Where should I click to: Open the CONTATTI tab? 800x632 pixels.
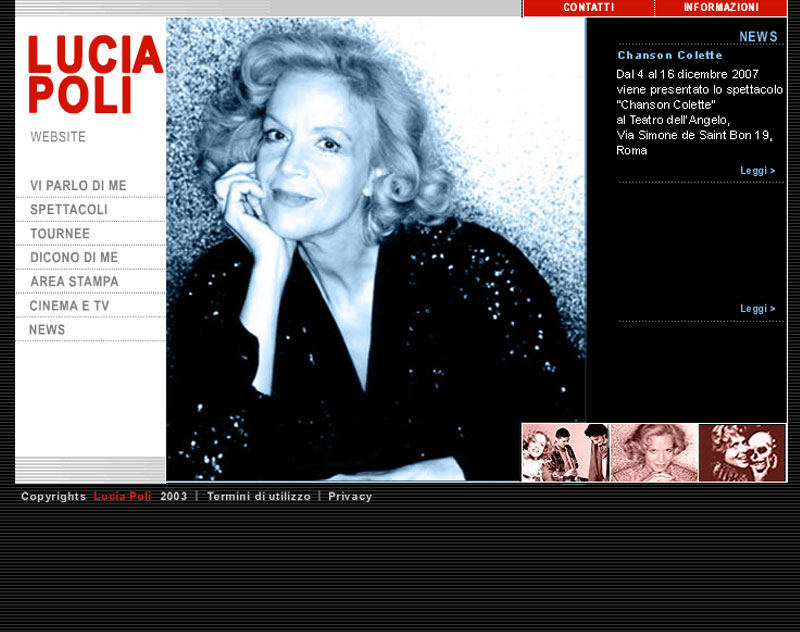point(588,8)
